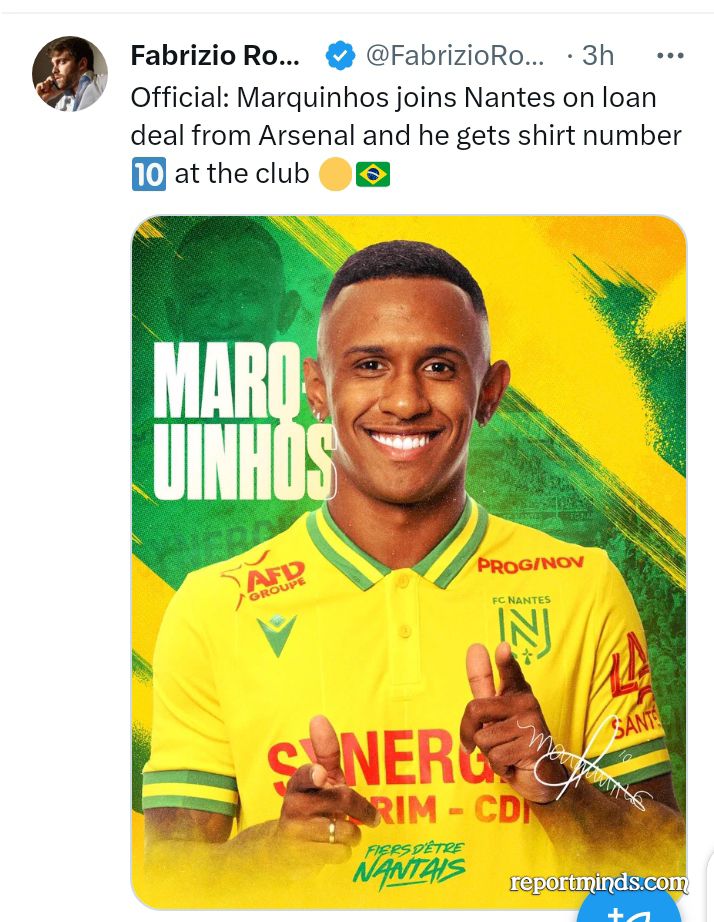Image resolution: width=714 pixels, height=922 pixels.
Task: Click the AFD Groupe sponsor logo
Action: 266,580
